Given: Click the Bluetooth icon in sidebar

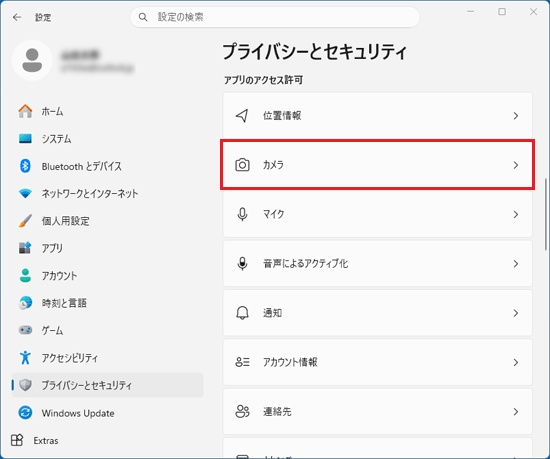Looking at the screenshot, I should pos(25,166).
